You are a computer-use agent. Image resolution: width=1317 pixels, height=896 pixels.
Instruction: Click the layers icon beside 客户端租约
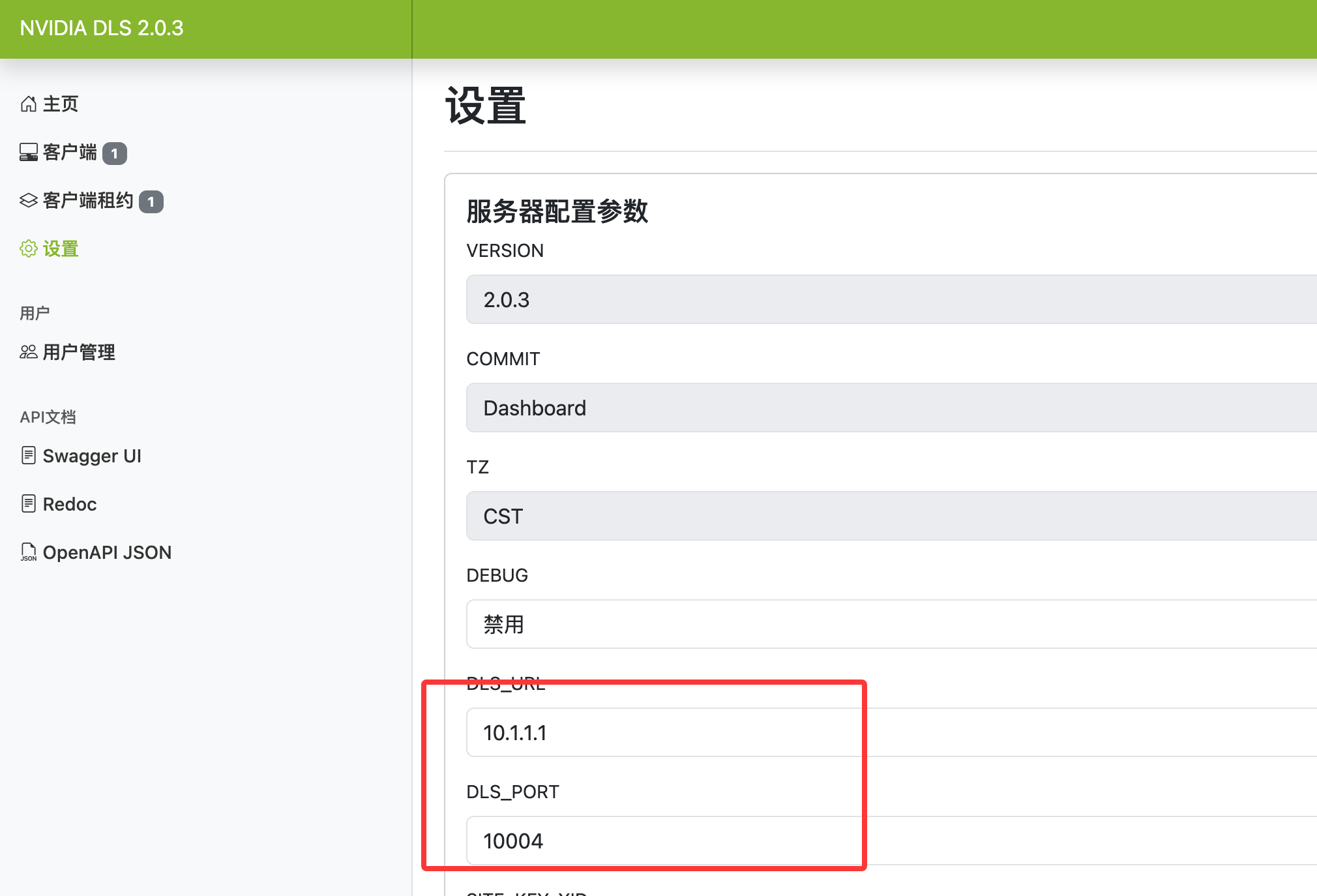pos(28,200)
